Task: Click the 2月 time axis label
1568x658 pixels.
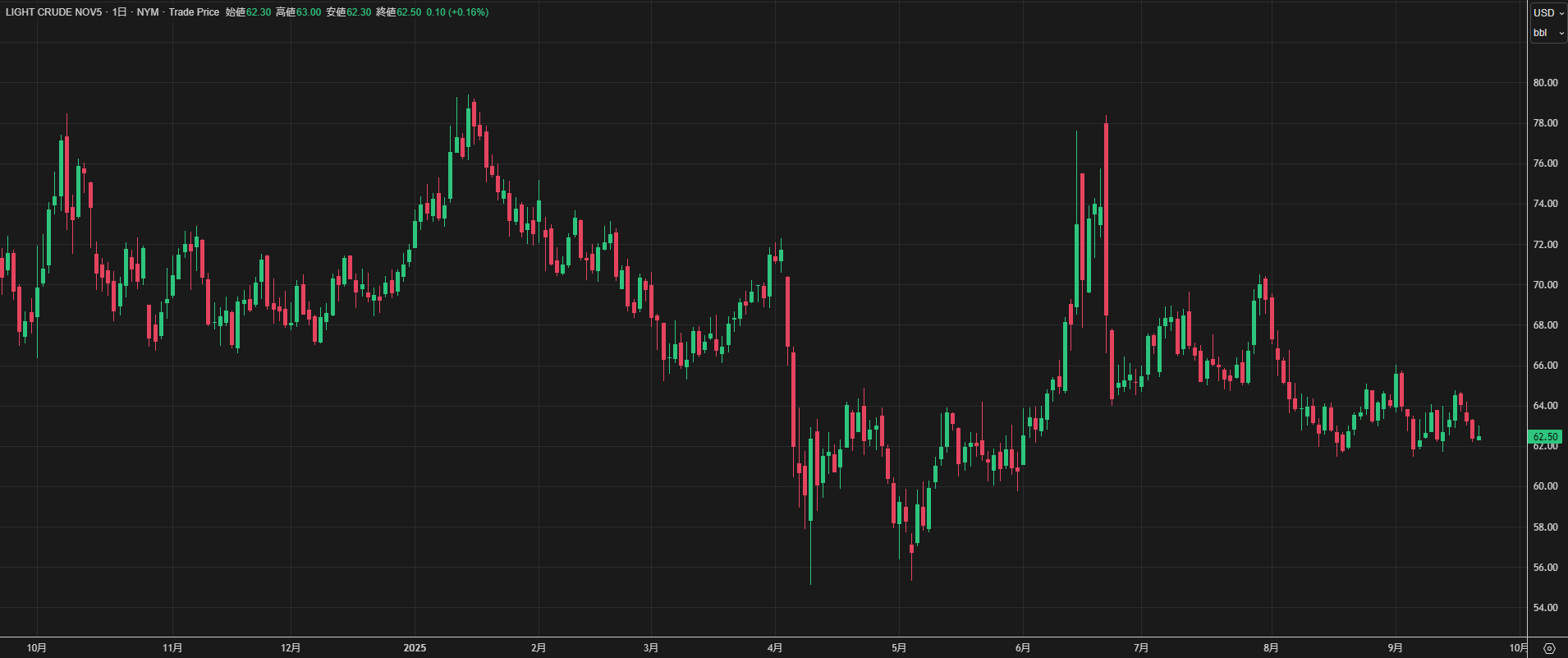Action: [x=538, y=648]
